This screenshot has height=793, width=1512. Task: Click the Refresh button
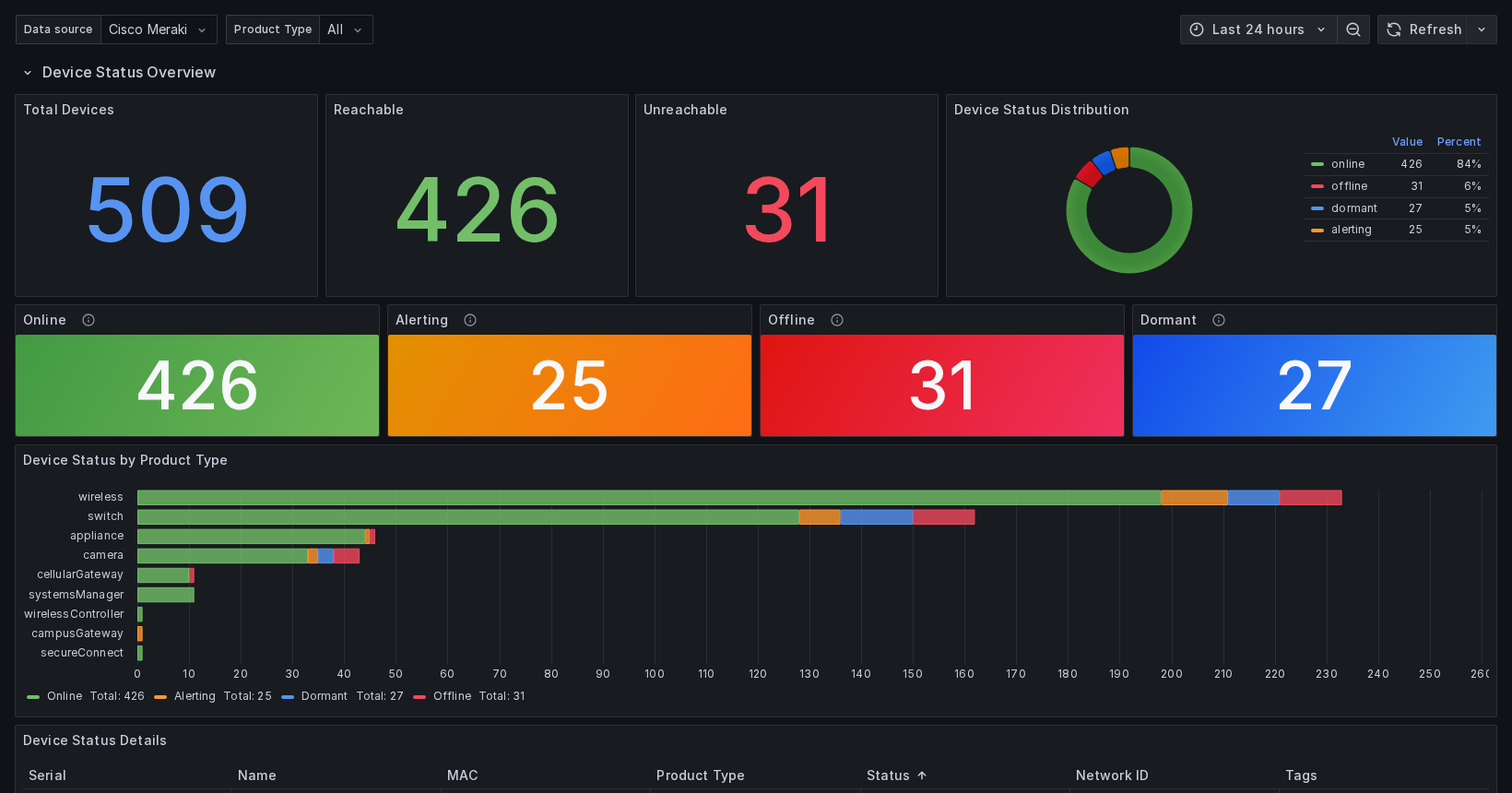click(1423, 30)
